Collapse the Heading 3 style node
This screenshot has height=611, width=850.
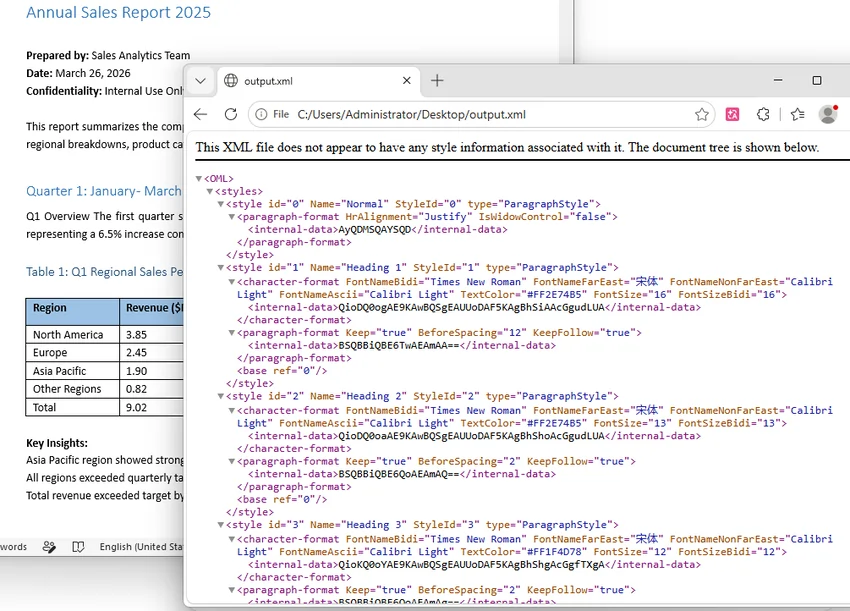click(221, 525)
